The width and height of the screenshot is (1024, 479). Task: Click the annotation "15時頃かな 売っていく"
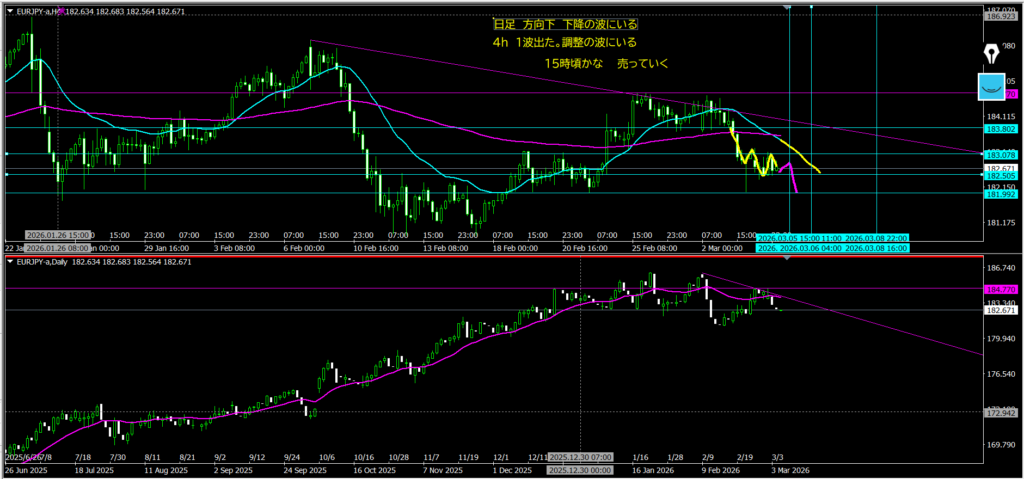(605, 62)
